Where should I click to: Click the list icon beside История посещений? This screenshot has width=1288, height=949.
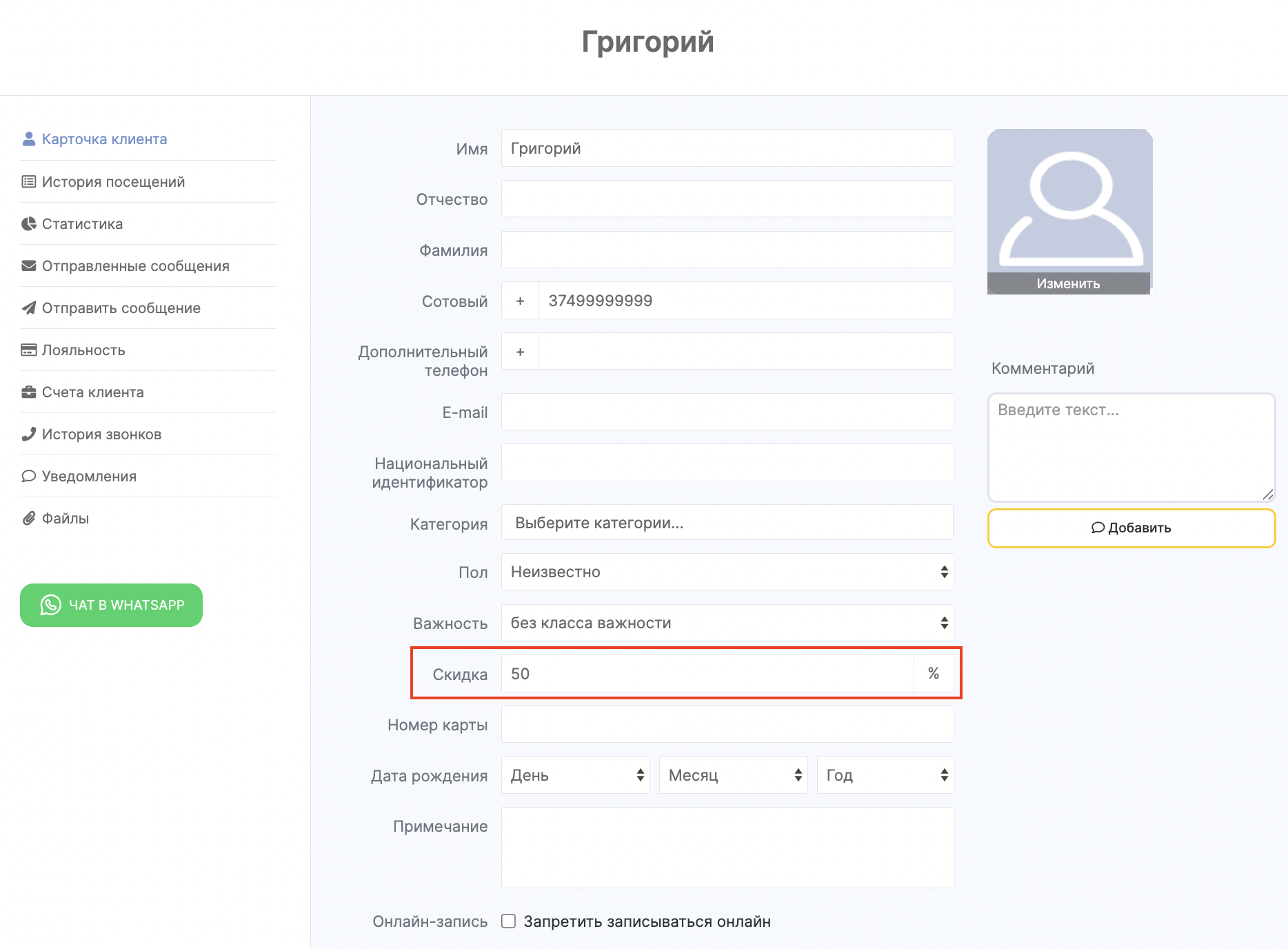tap(29, 182)
